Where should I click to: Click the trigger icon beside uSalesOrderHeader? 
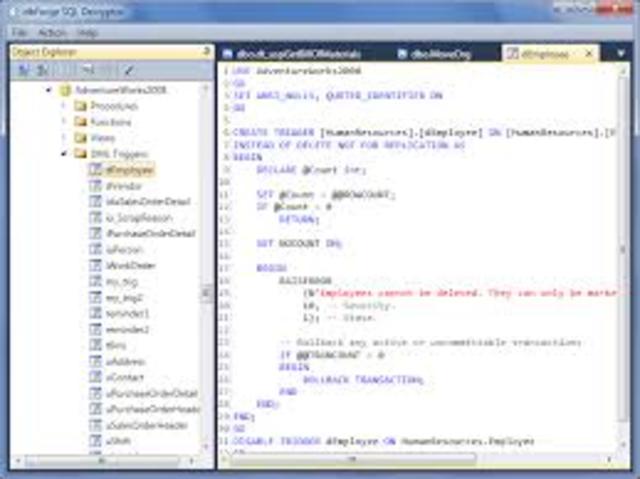(x=95, y=425)
